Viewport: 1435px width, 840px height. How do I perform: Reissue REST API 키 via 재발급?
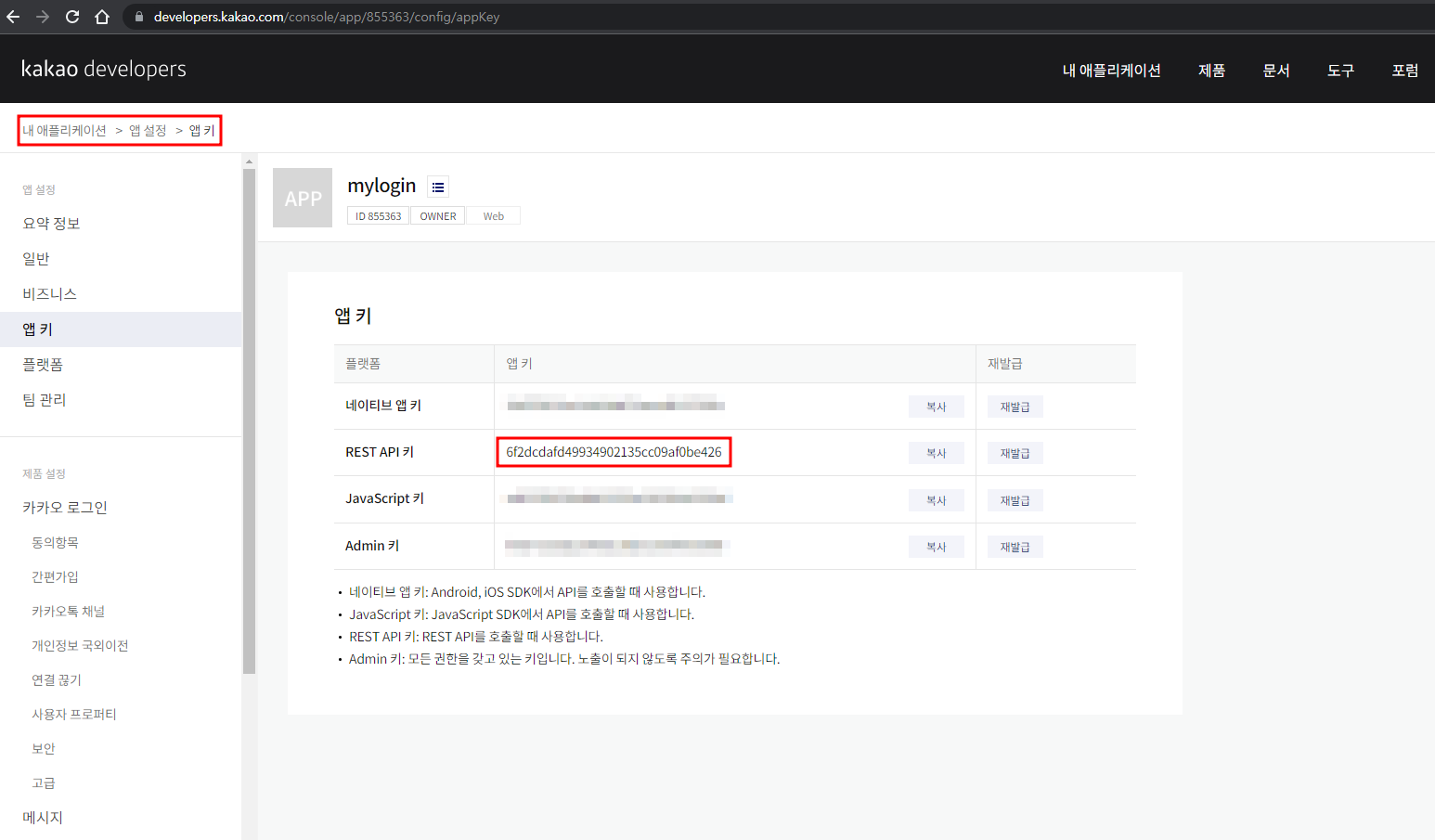pos(1015,453)
